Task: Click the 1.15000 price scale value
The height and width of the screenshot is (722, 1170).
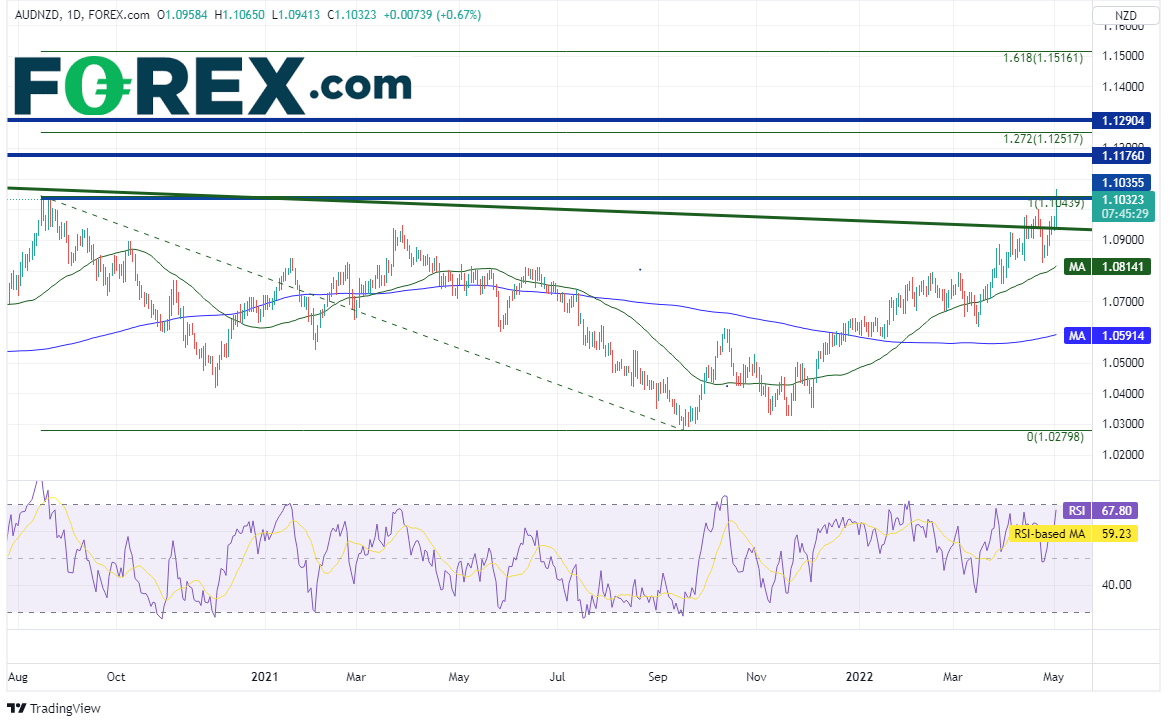Action: click(x=1123, y=54)
